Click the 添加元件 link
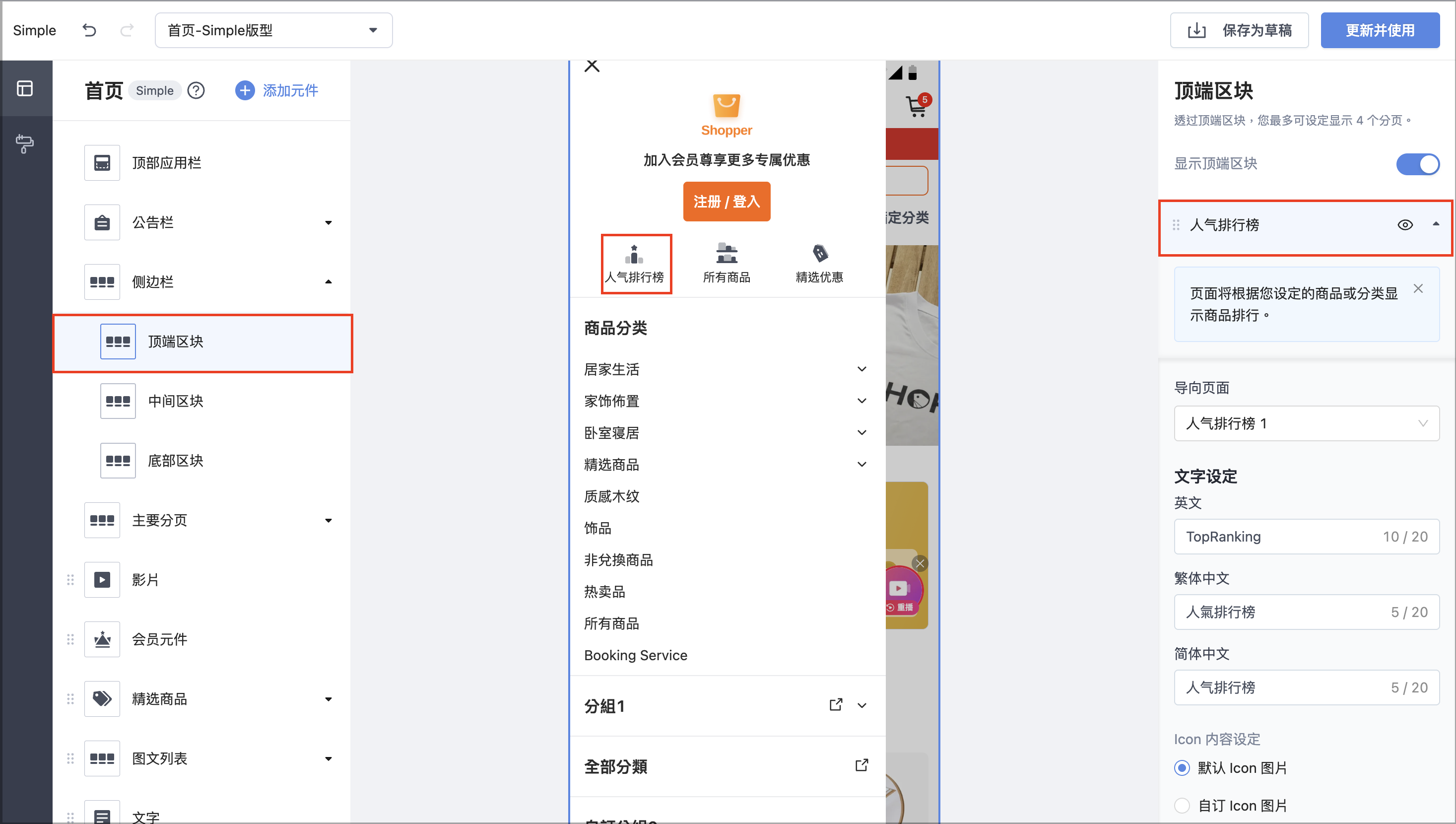 click(x=290, y=90)
